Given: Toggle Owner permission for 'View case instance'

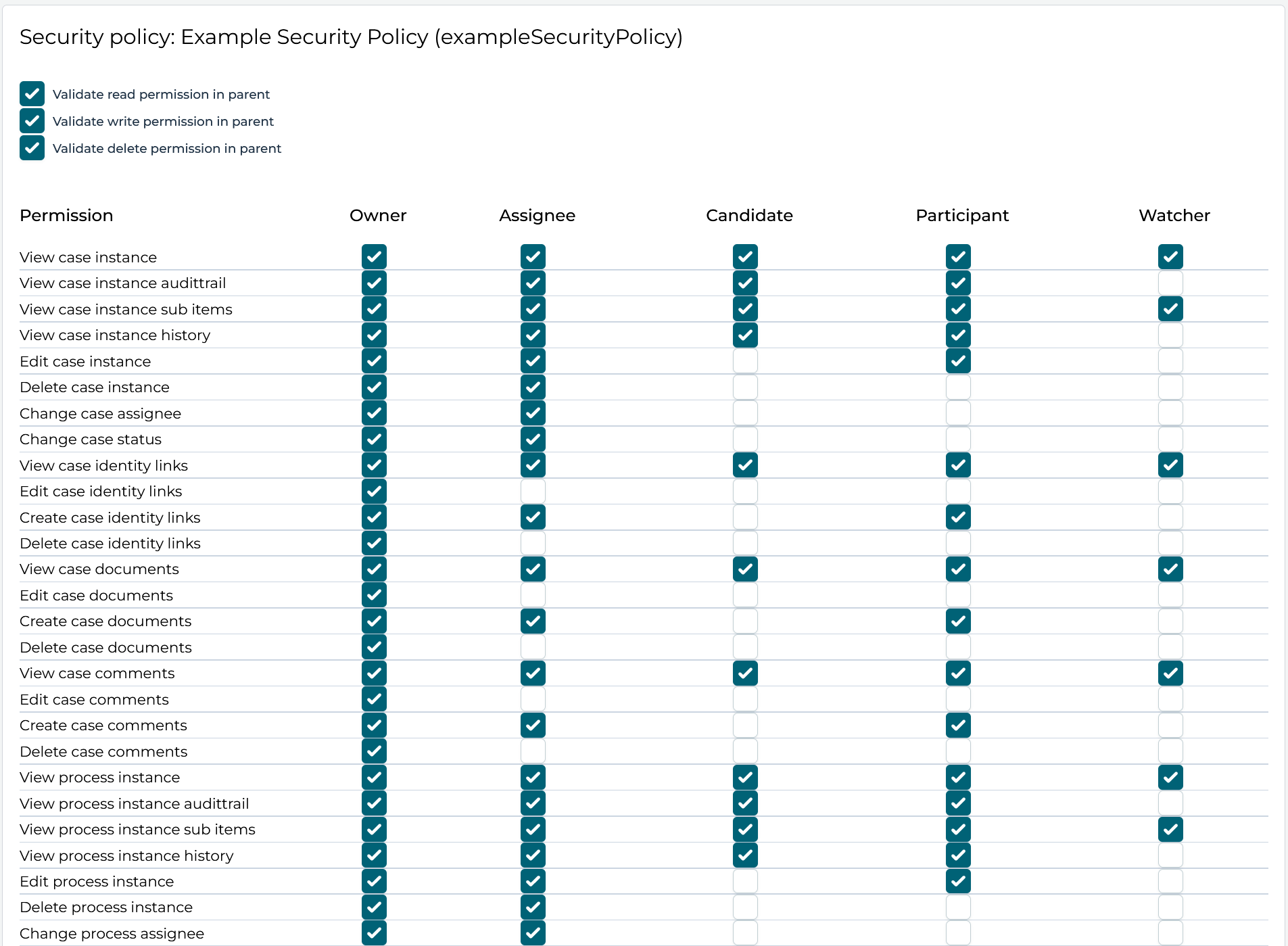Looking at the screenshot, I should tap(374, 257).
